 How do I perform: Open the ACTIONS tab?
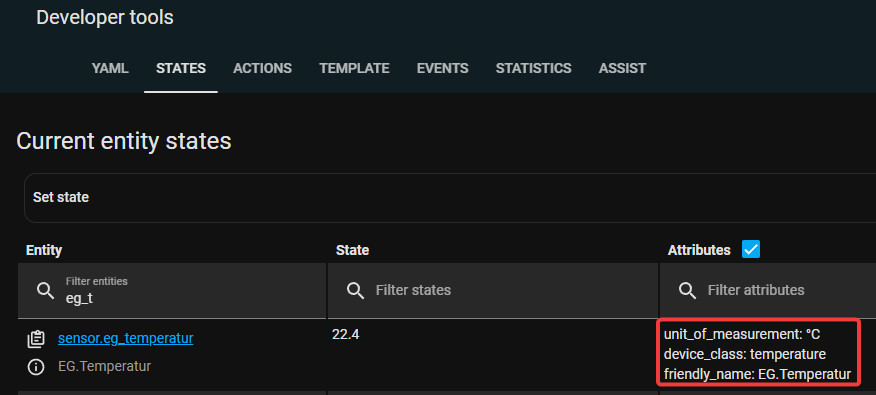pyautogui.click(x=263, y=68)
